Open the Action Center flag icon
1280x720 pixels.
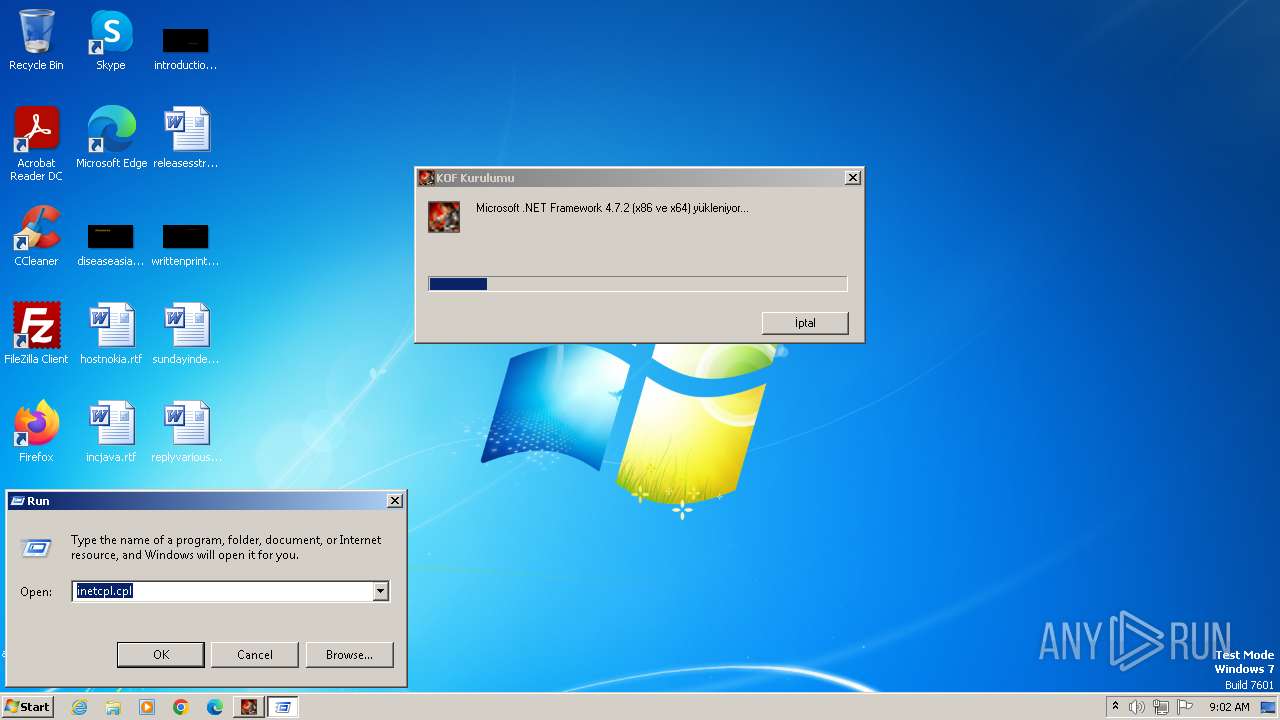[1185, 707]
